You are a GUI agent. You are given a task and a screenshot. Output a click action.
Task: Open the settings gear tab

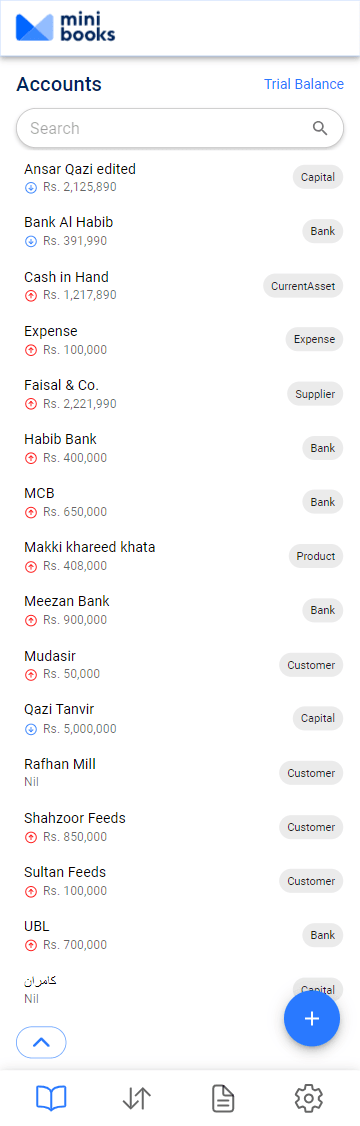click(309, 1098)
